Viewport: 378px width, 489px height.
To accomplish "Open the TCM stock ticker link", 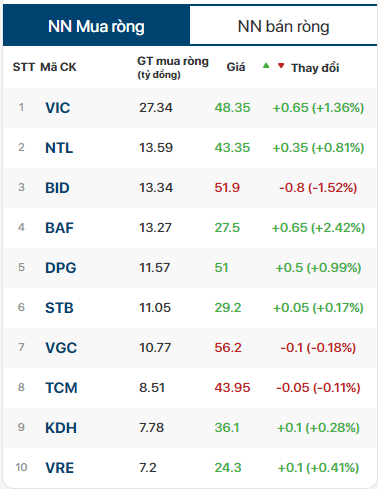I will [61, 388].
